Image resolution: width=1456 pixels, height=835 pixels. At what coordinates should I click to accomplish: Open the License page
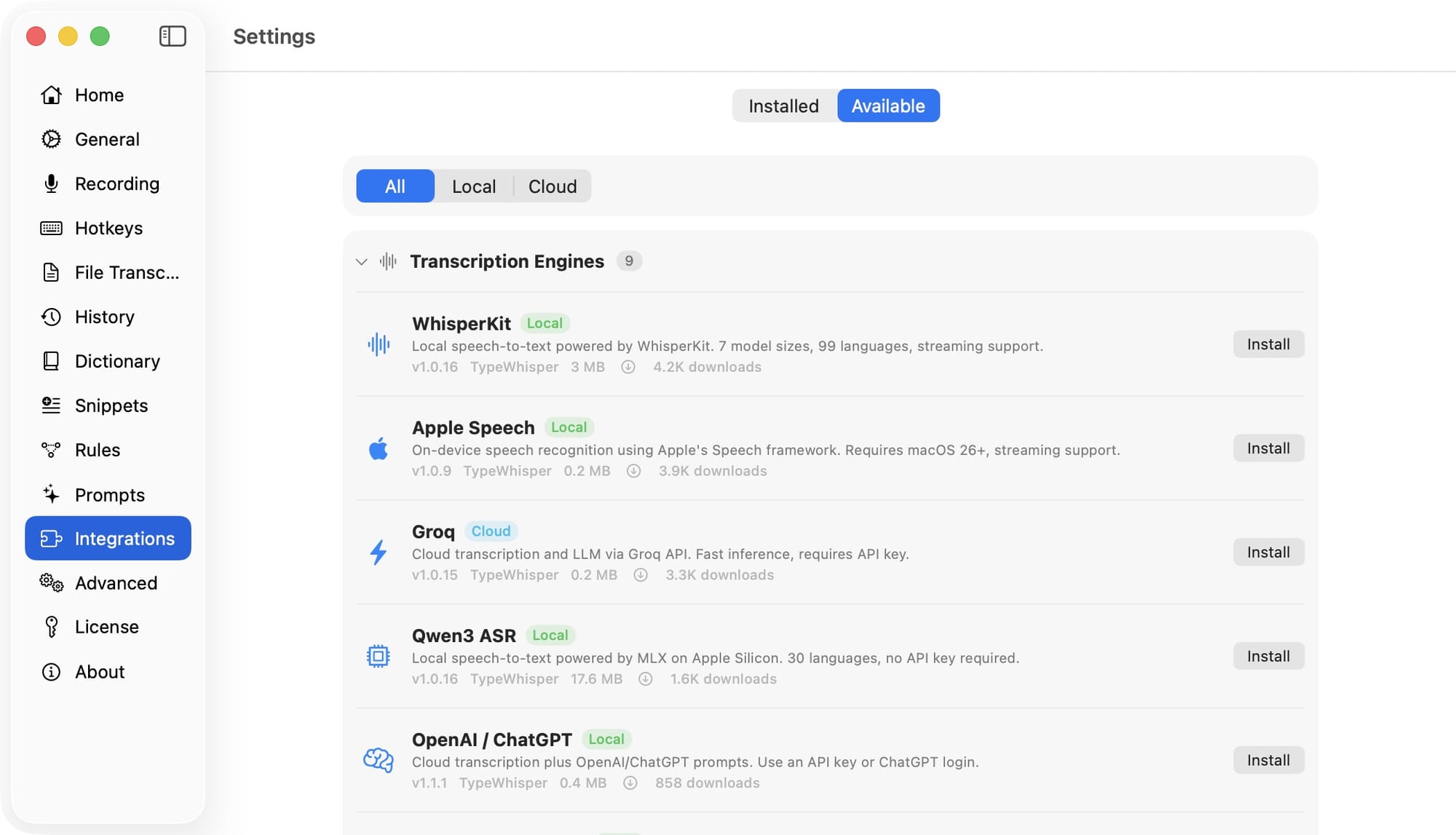(x=108, y=627)
